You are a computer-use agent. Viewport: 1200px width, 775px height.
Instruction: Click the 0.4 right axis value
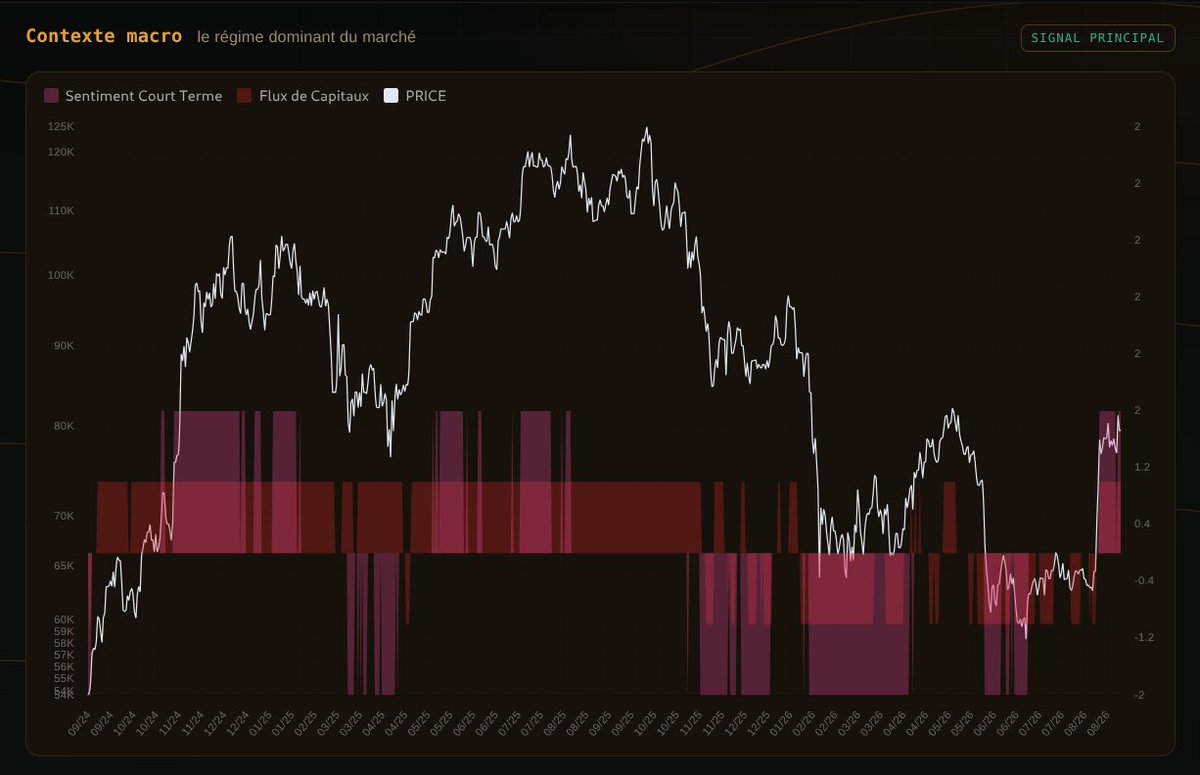(1142, 524)
